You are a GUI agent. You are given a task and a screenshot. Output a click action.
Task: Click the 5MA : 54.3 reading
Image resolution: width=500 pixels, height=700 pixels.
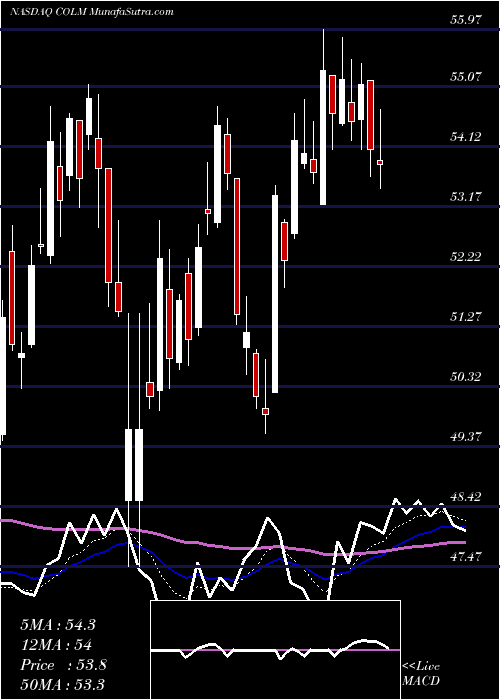pos(58,625)
